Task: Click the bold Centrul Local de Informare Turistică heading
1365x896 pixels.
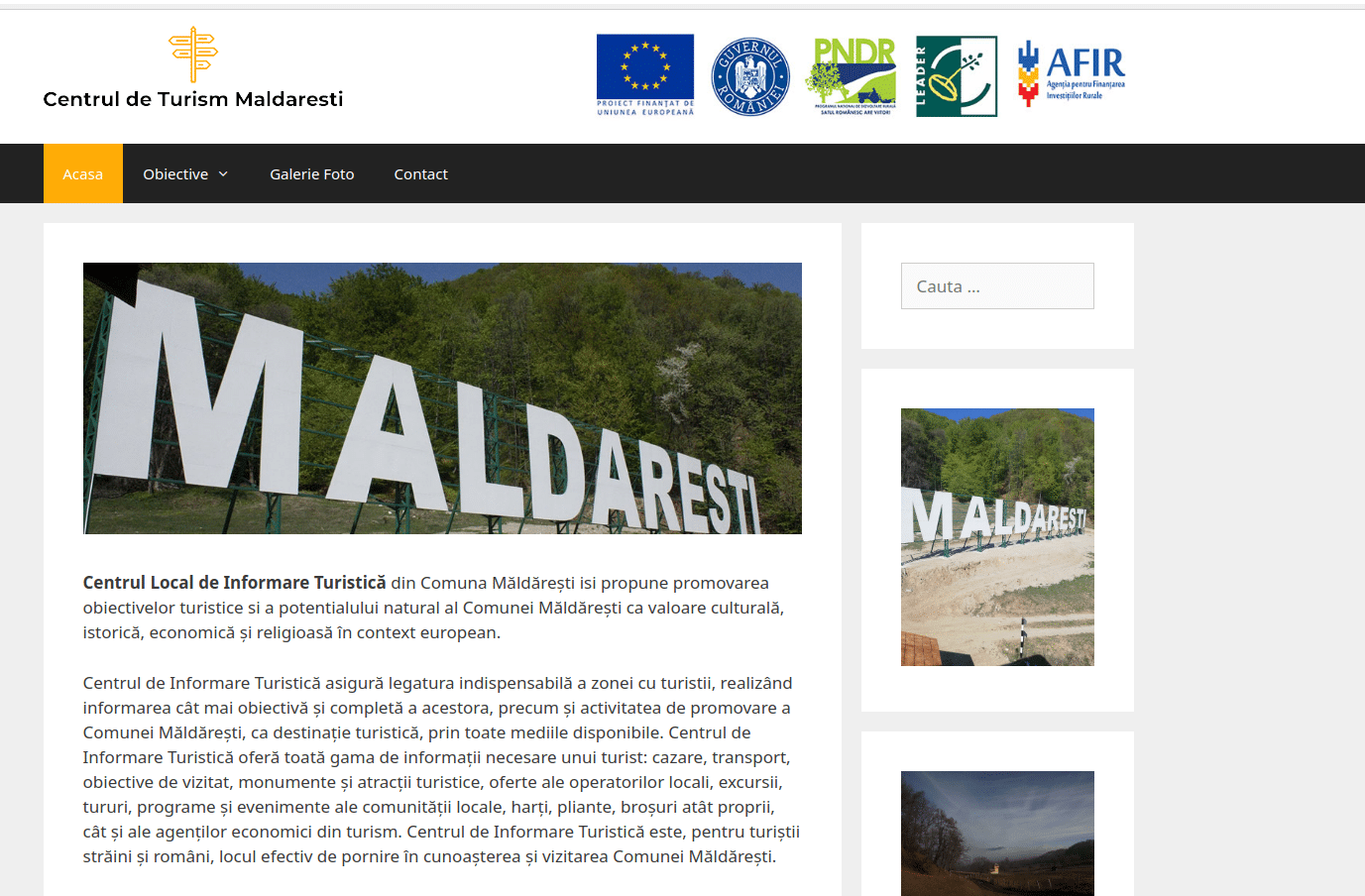Action: point(234,583)
